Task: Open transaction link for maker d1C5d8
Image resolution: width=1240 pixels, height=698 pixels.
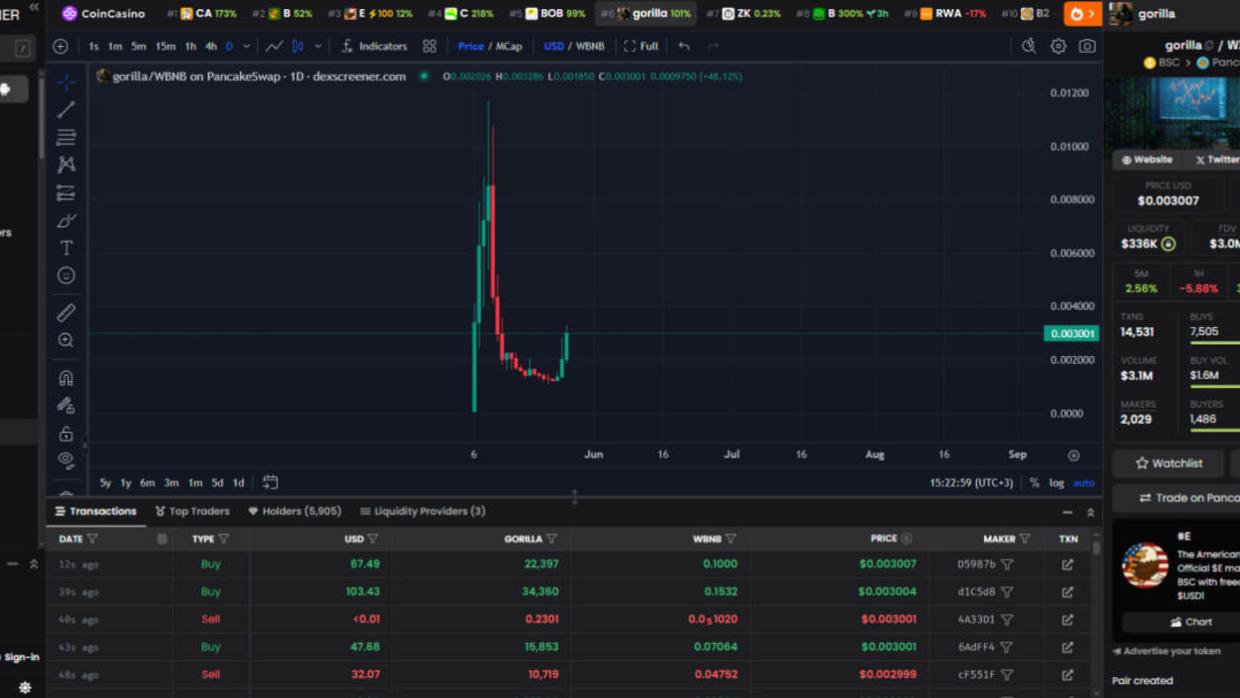Action: 1068,592
